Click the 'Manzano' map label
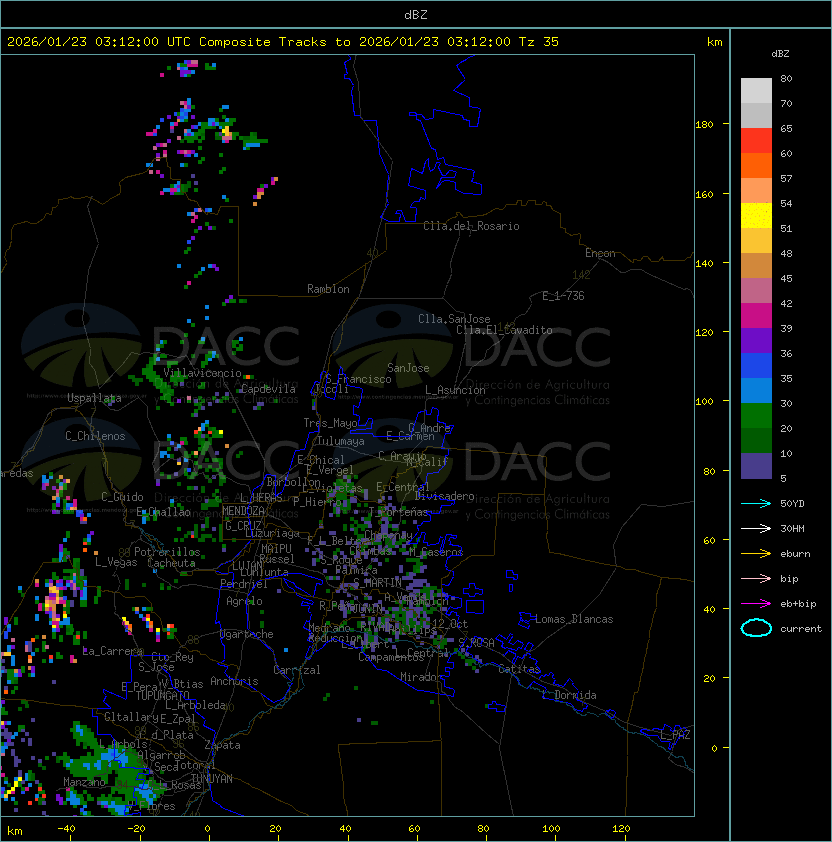This screenshot has height=842, width=832. pos(84,782)
